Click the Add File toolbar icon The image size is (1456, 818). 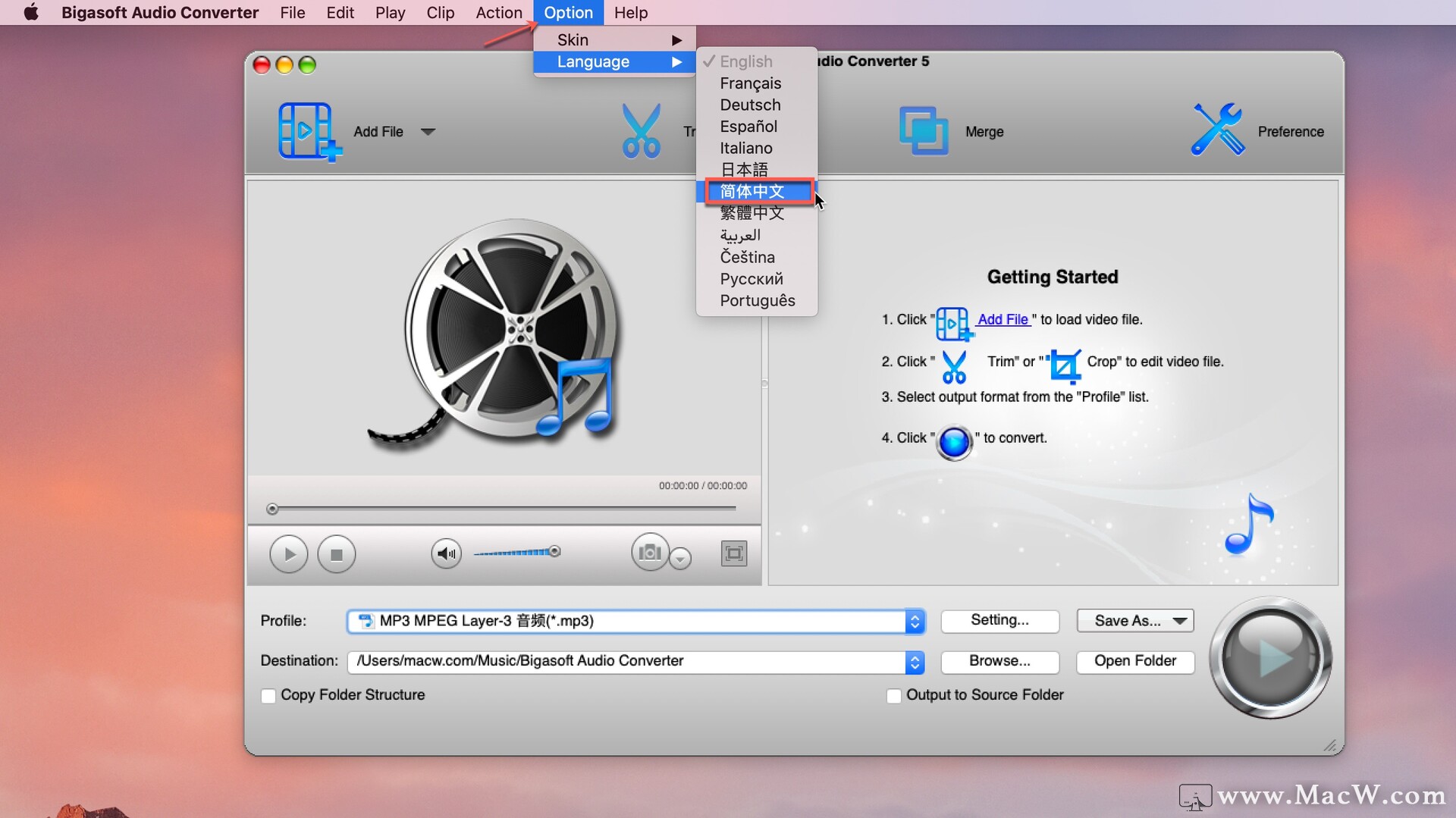coord(309,132)
